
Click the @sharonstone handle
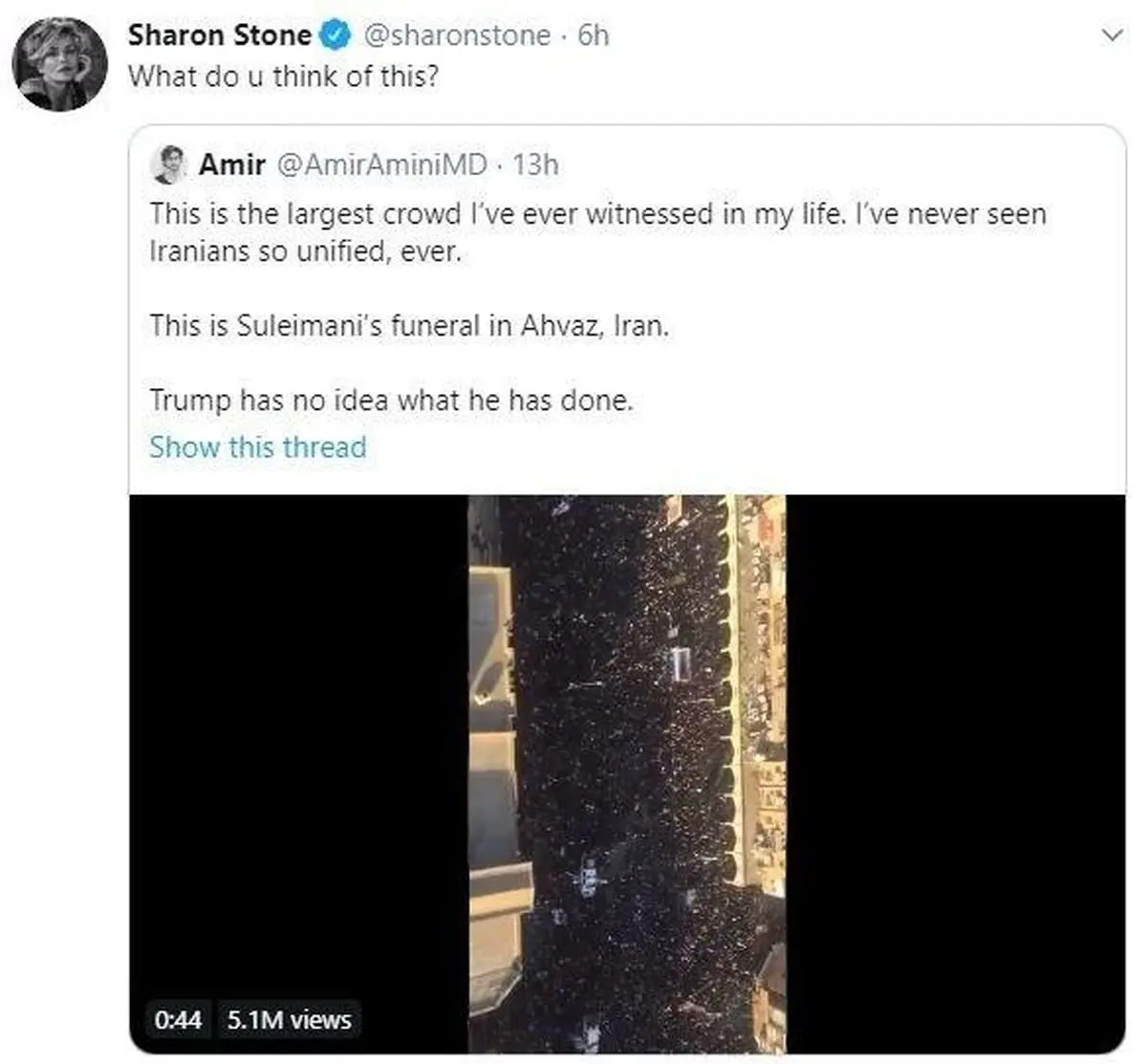tap(457, 35)
